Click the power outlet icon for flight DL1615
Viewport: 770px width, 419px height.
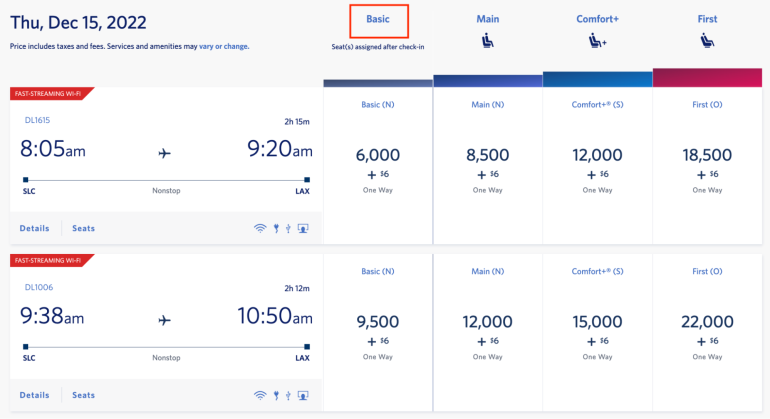pos(275,228)
